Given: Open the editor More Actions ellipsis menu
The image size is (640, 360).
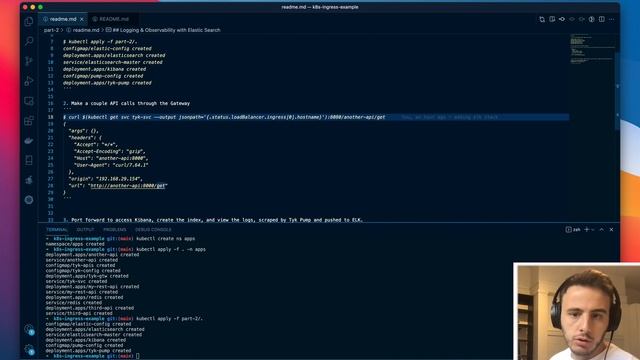Looking at the screenshot, I should pos(611,19).
